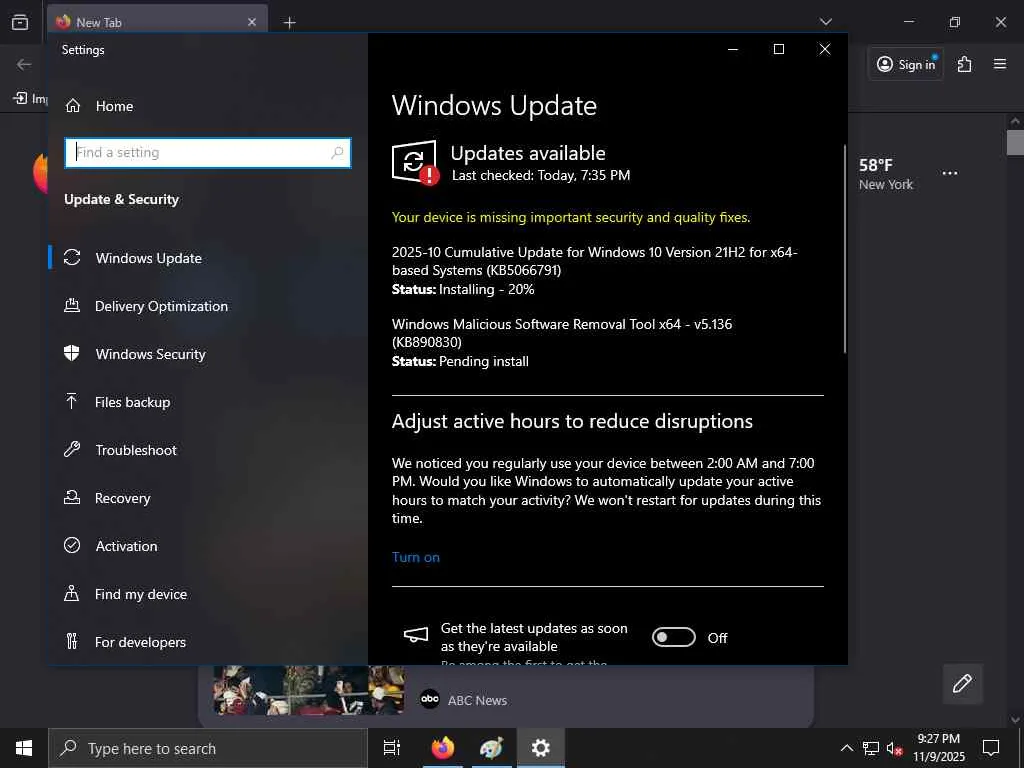Close the New Tab tab in Firefox
1024x768 pixels.
click(251, 22)
